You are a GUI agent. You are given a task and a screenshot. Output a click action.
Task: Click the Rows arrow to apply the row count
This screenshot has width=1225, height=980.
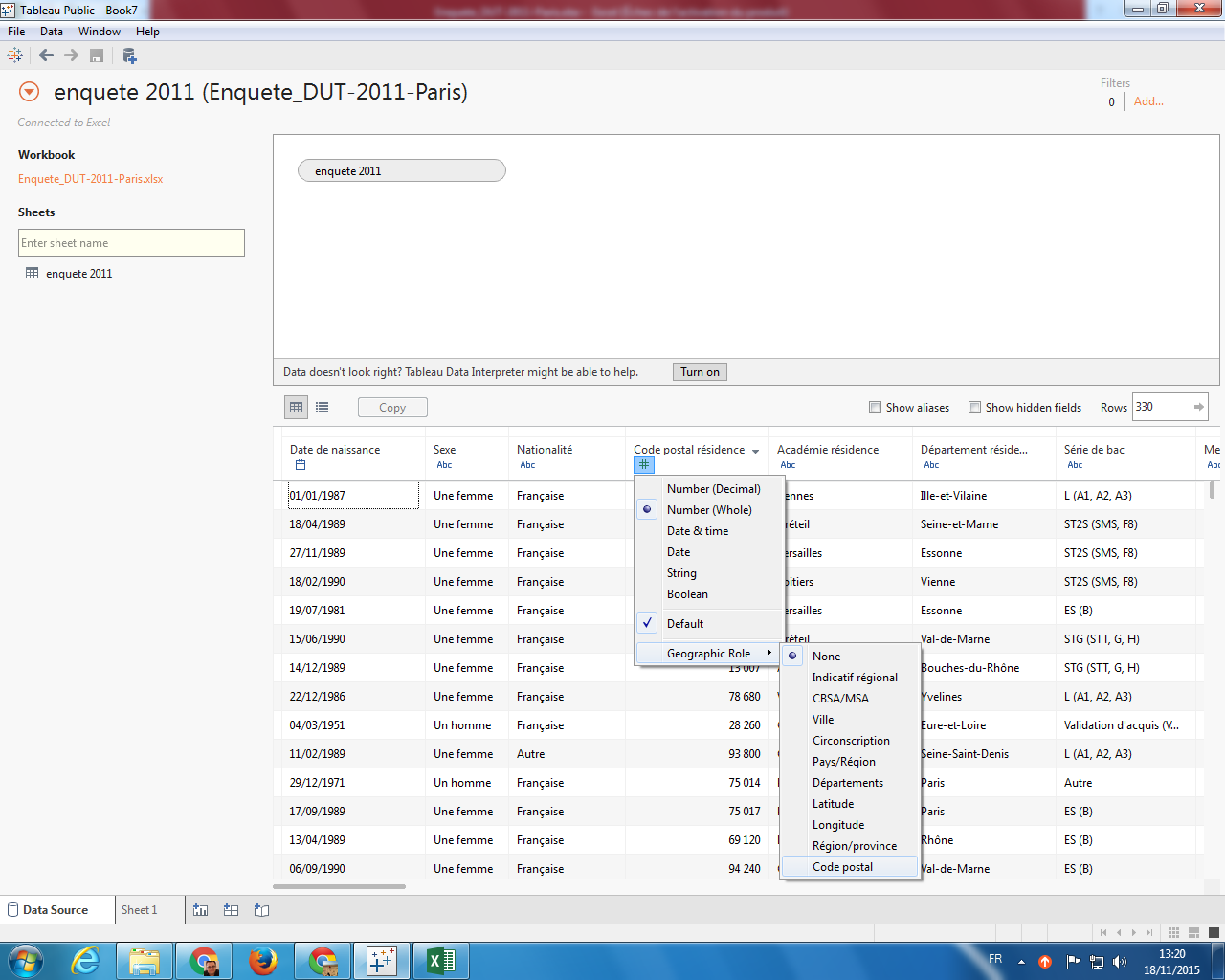click(1198, 407)
